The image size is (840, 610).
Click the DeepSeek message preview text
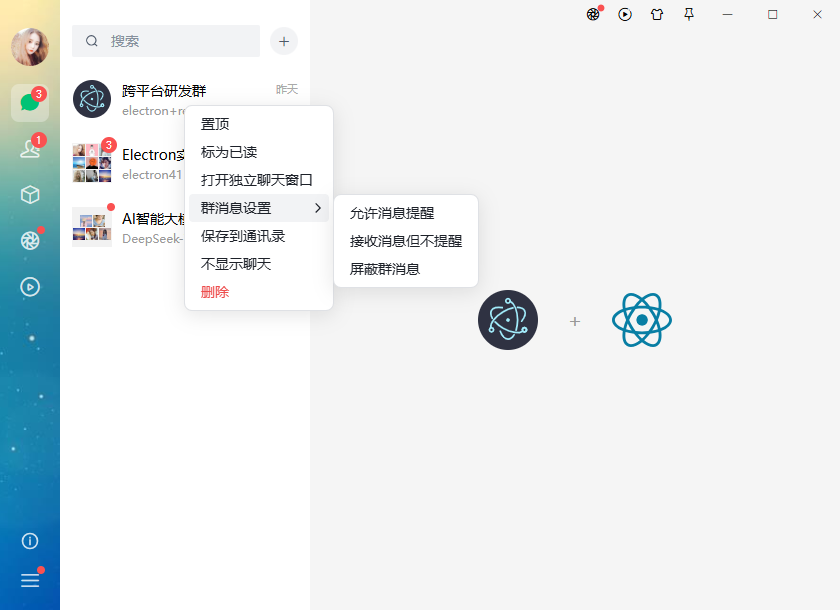pos(153,239)
